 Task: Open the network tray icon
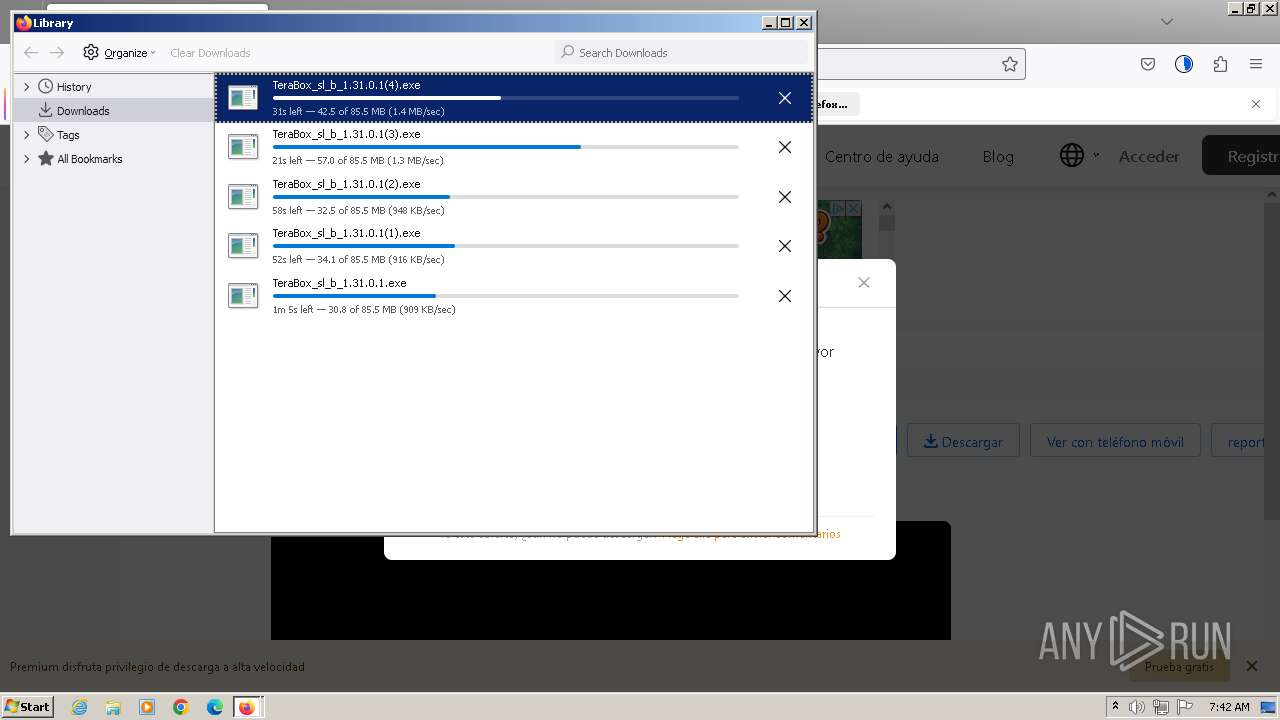[1161, 707]
